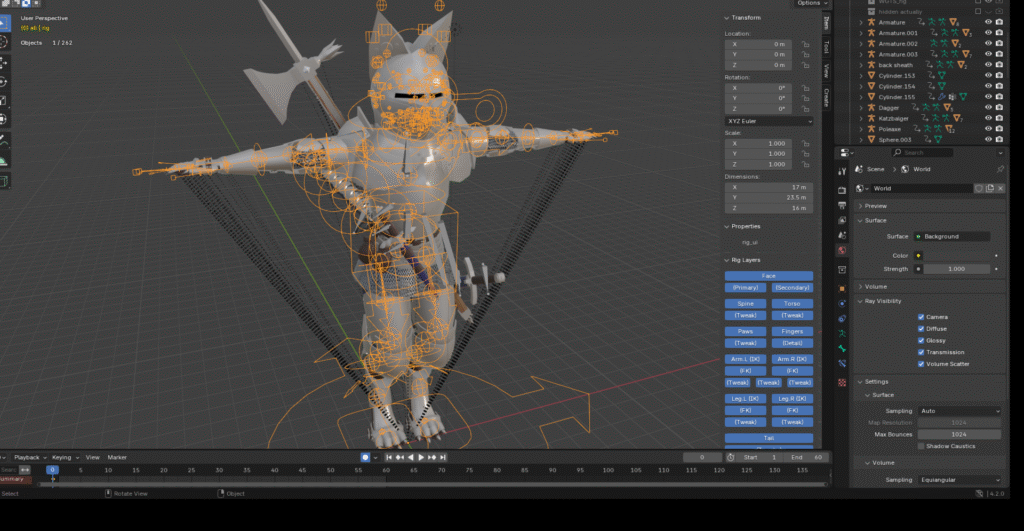Open the World properties tab icon
The height and width of the screenshot is (531, 1024).
pos(842,250)
